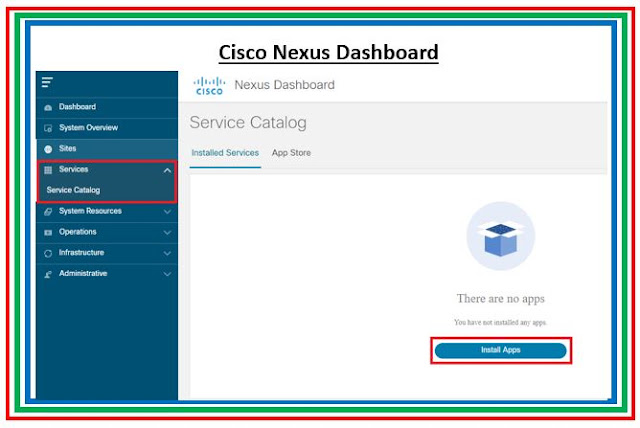Click the Services grid icon
640x428 pixels.
tap(48, 170)
